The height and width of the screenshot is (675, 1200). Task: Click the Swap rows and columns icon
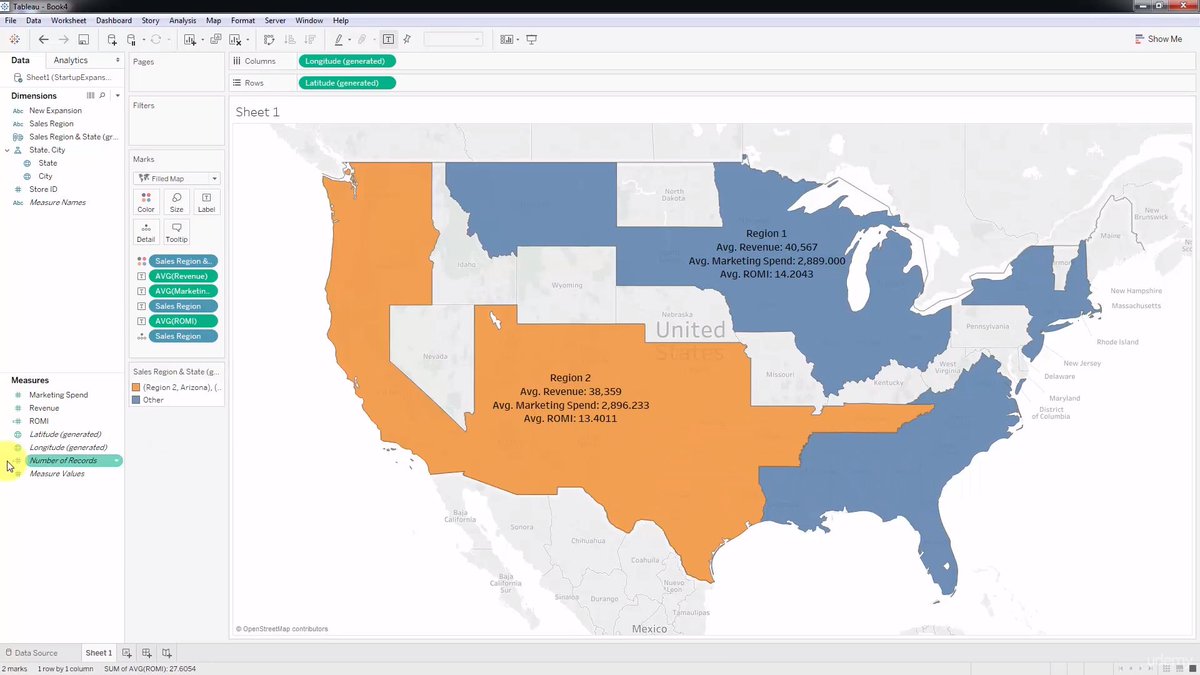(269, 39)
